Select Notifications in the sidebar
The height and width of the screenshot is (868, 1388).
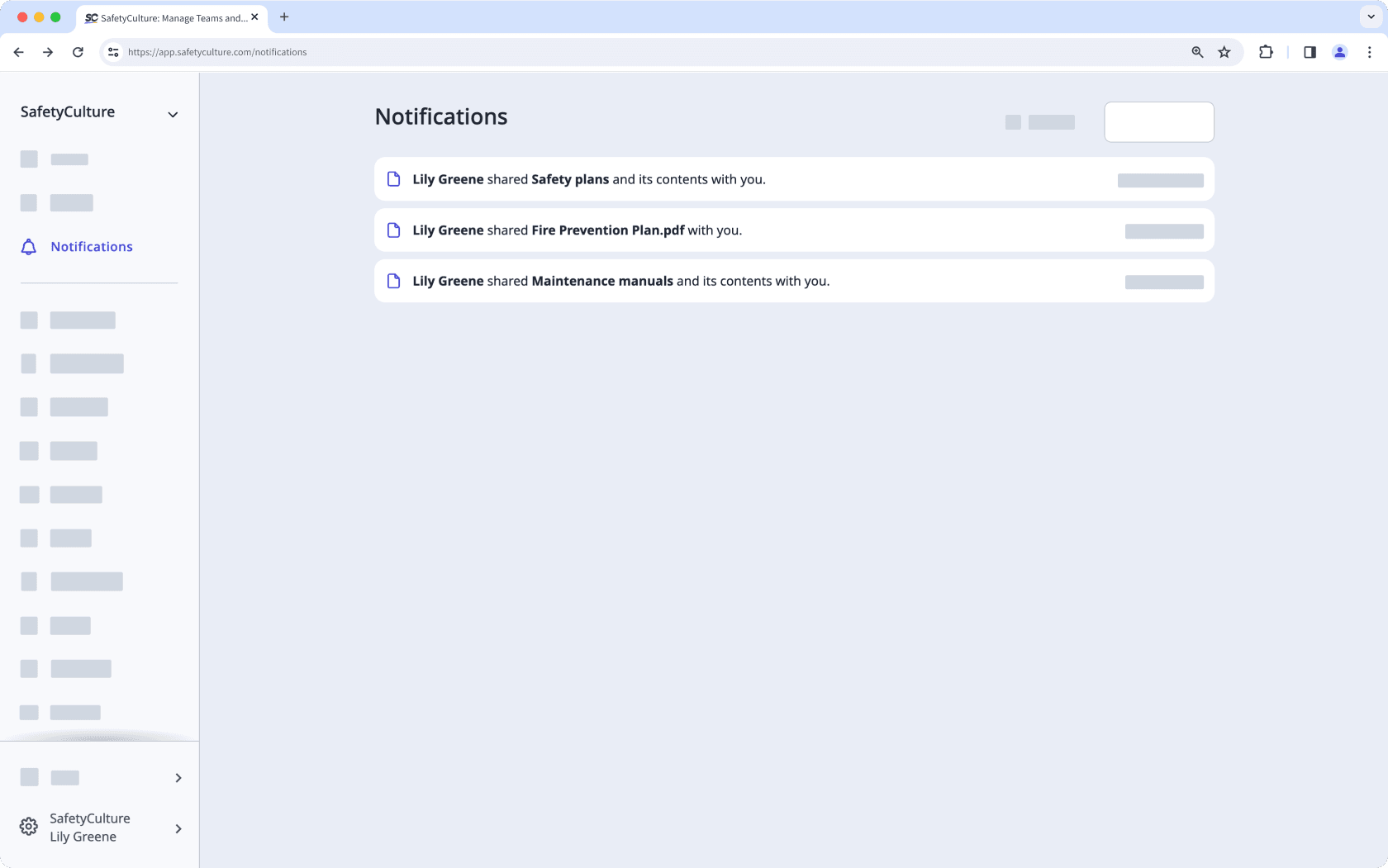click(91, 246)
